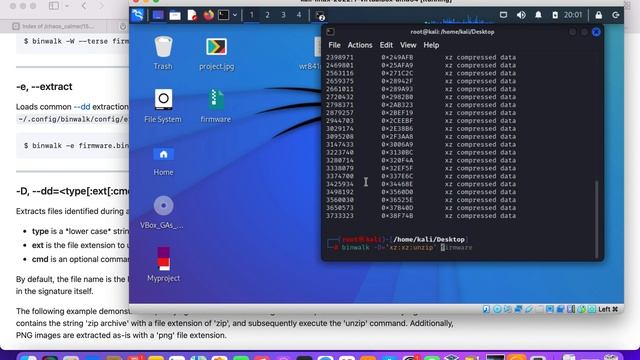640x360 pixels.
Task: Click the '-D, --dd=<type' heading in browser
Action: pyautogui.click(x=73, y=191)
